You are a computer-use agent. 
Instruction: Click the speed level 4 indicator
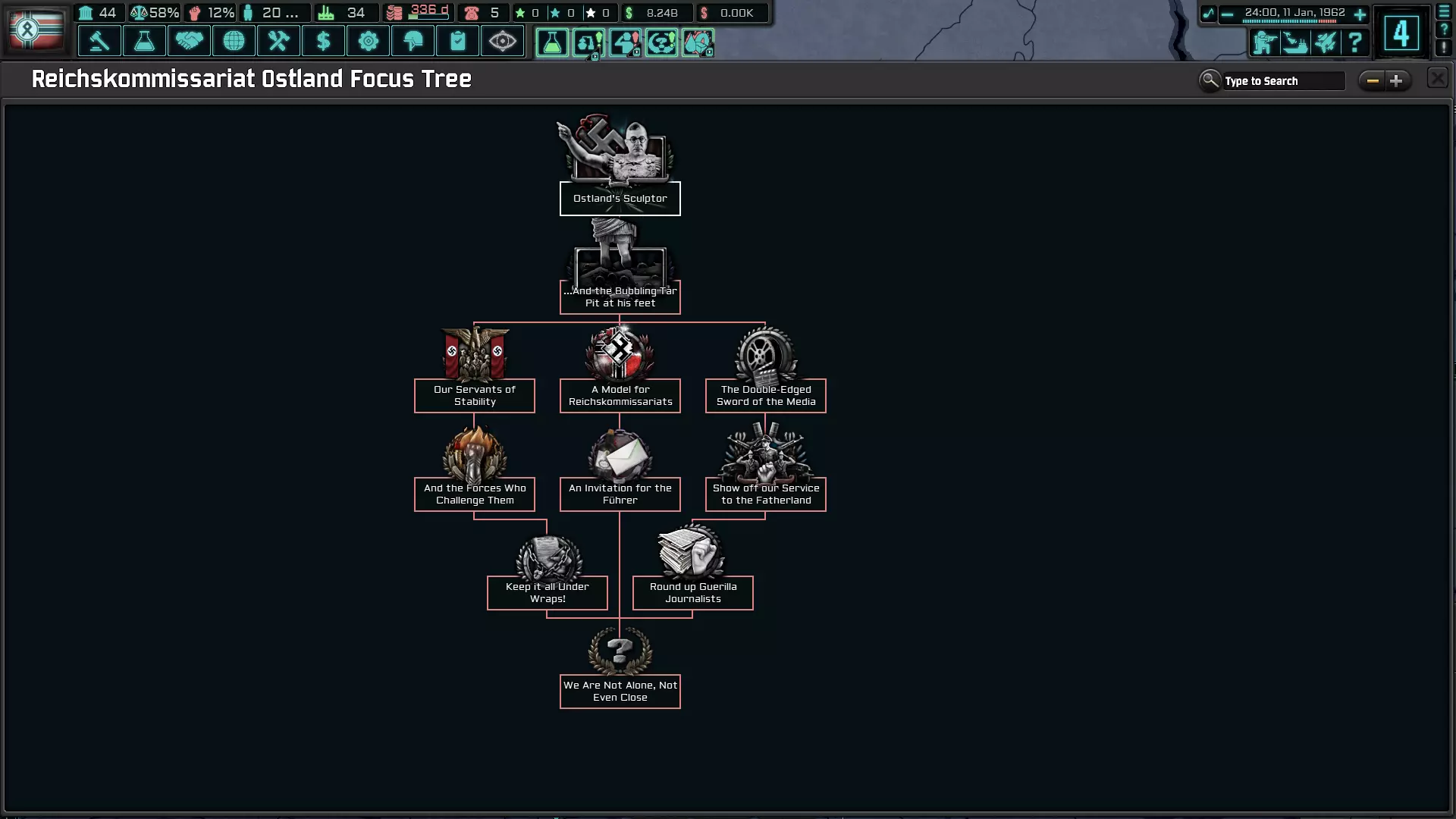[x=1401, y=33]
